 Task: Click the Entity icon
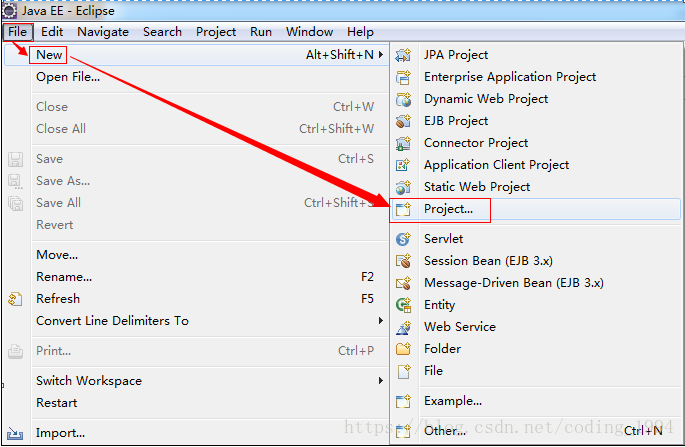403,305
